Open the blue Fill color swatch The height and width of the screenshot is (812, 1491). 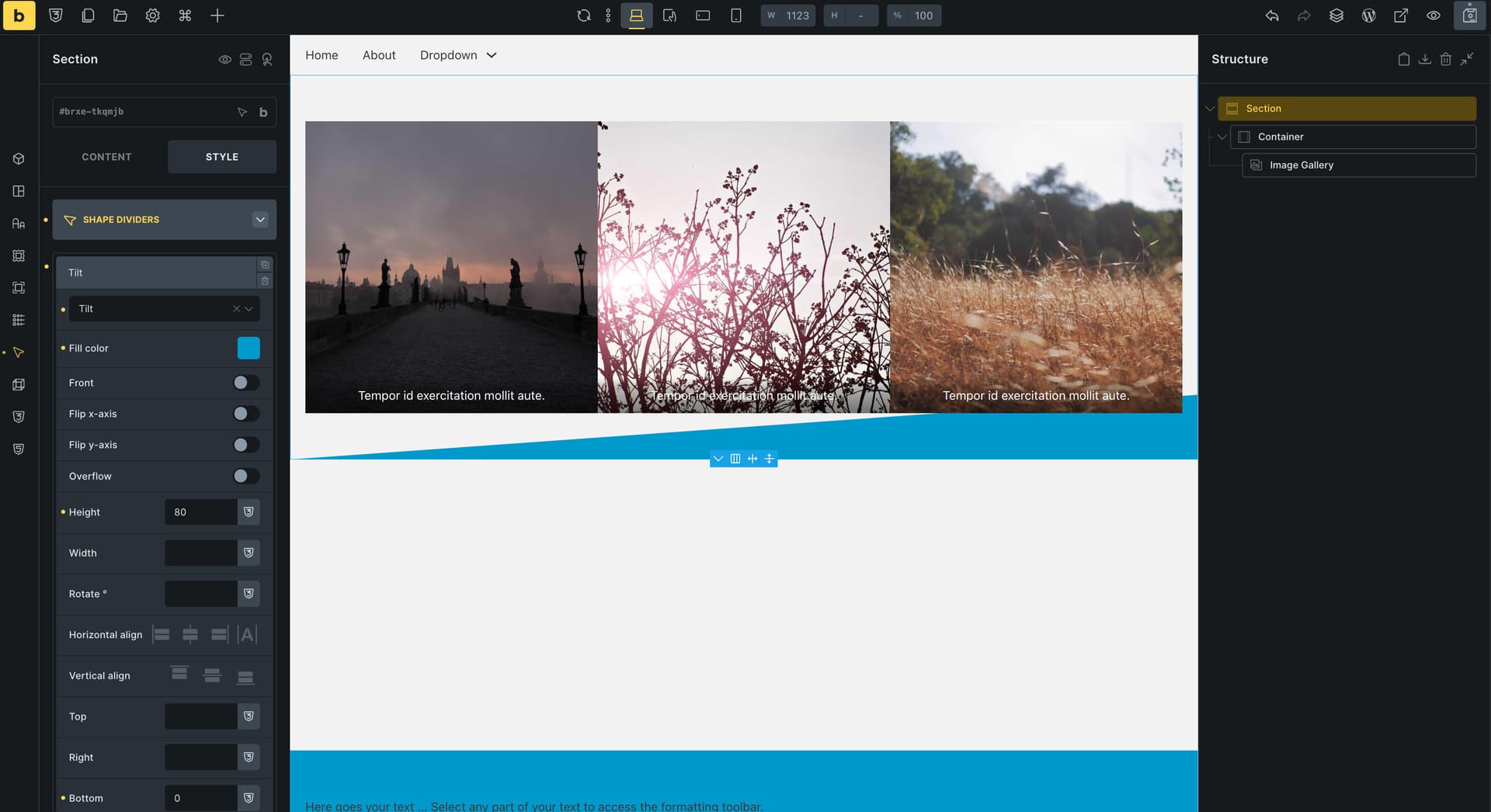point(248,348)
